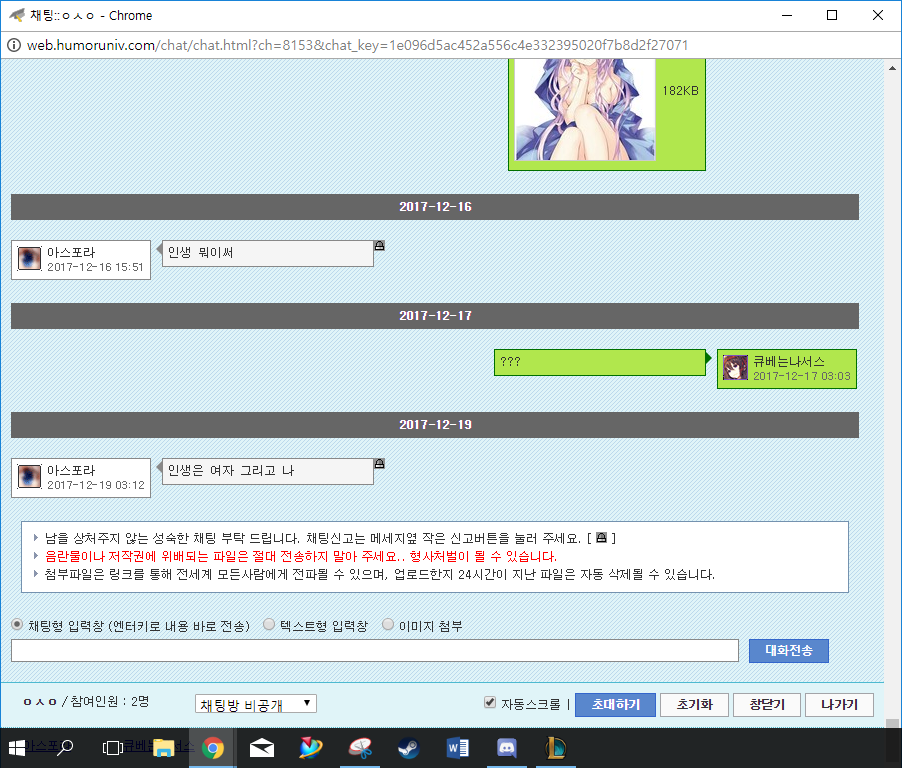Click the timestamp 2017-12-17 03:03
Image resolution: width=902 pixels, height=768 pixels.
coord(802,376)
